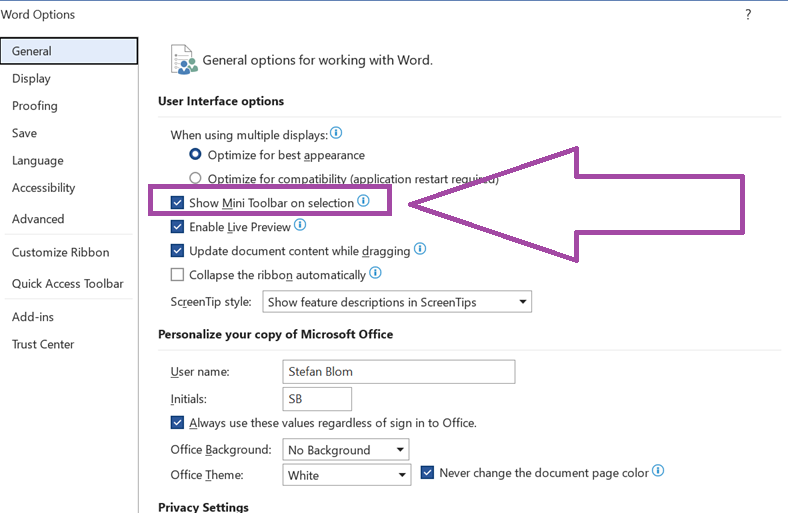Click info icon beside Collapse the ribbon
The height and width of the screenshot is (513, 788).
(x=375, y=273)
